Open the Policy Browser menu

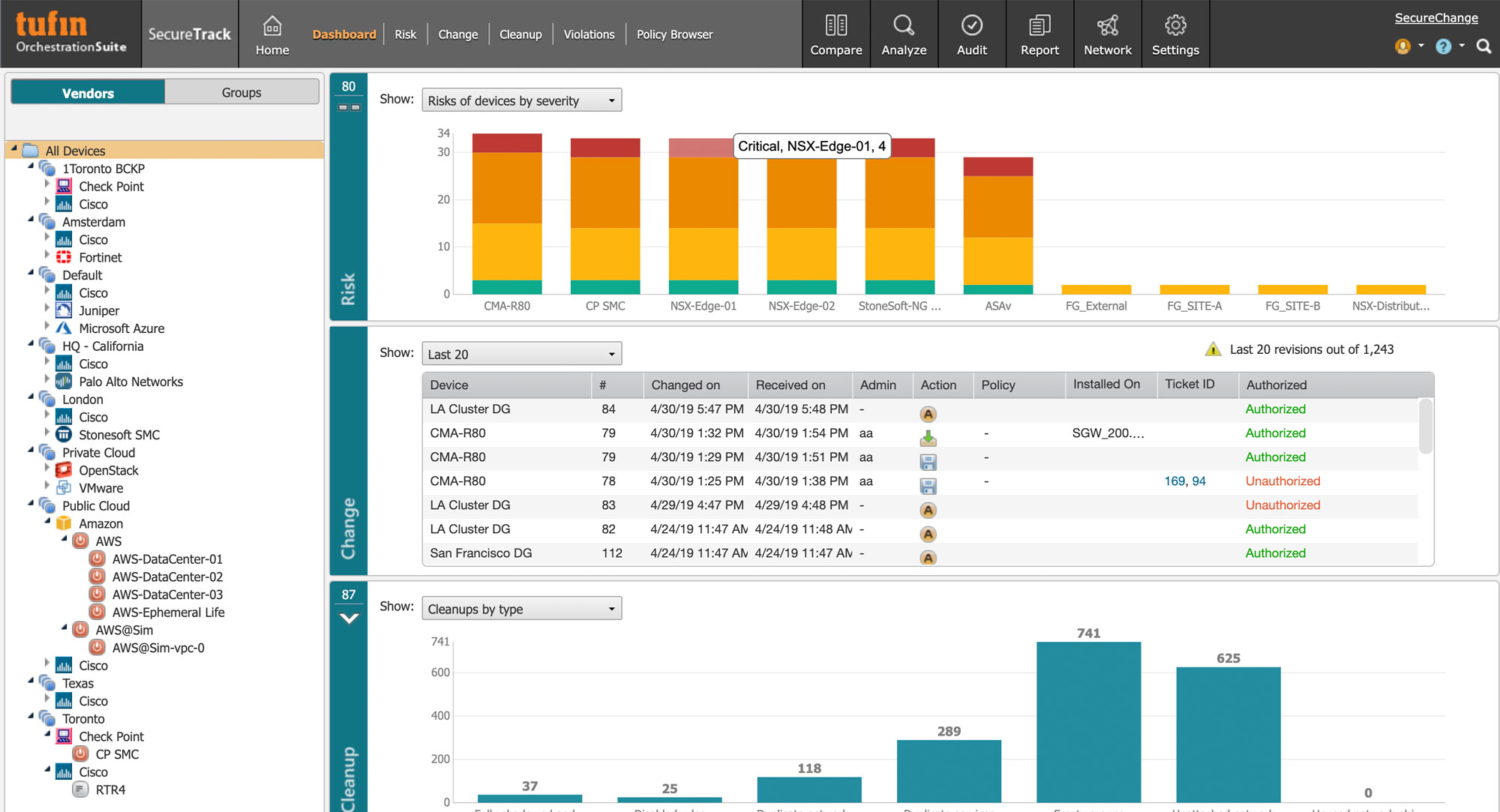pyautogui.click(x=674, y=34)
